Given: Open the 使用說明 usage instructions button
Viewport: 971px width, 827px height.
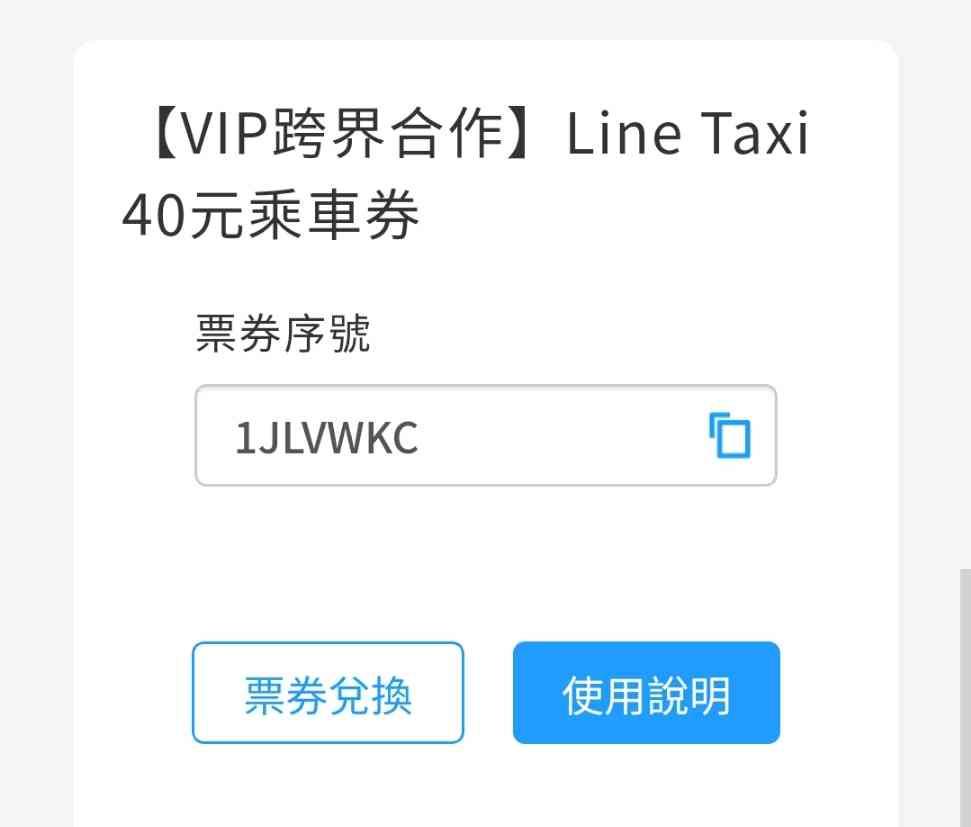Looking at the screenshot, I should [x=646, y=693].
